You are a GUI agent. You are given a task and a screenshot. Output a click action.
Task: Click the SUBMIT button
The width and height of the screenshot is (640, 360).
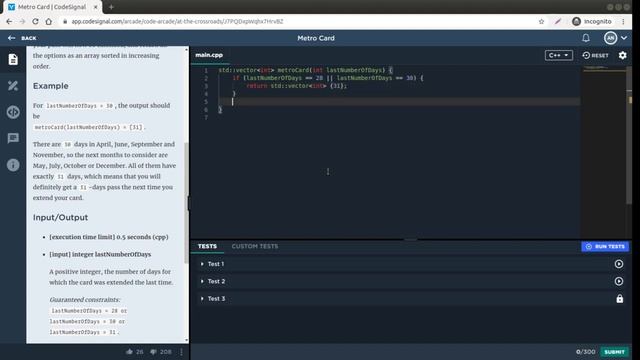(614, 352)
